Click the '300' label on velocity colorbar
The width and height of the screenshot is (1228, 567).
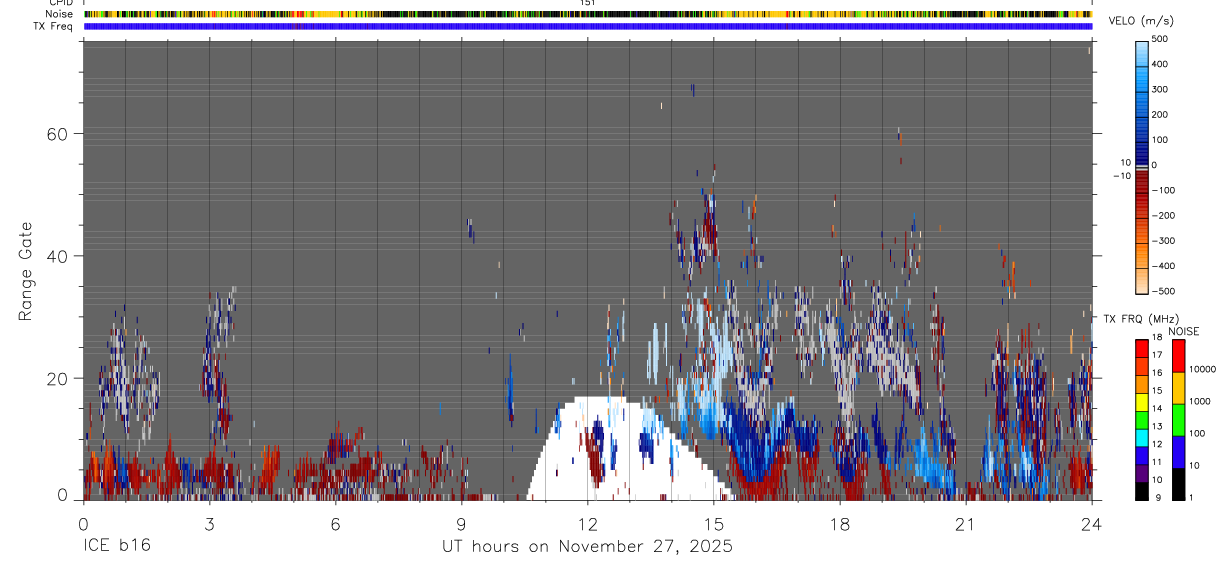coord(1160,89)
